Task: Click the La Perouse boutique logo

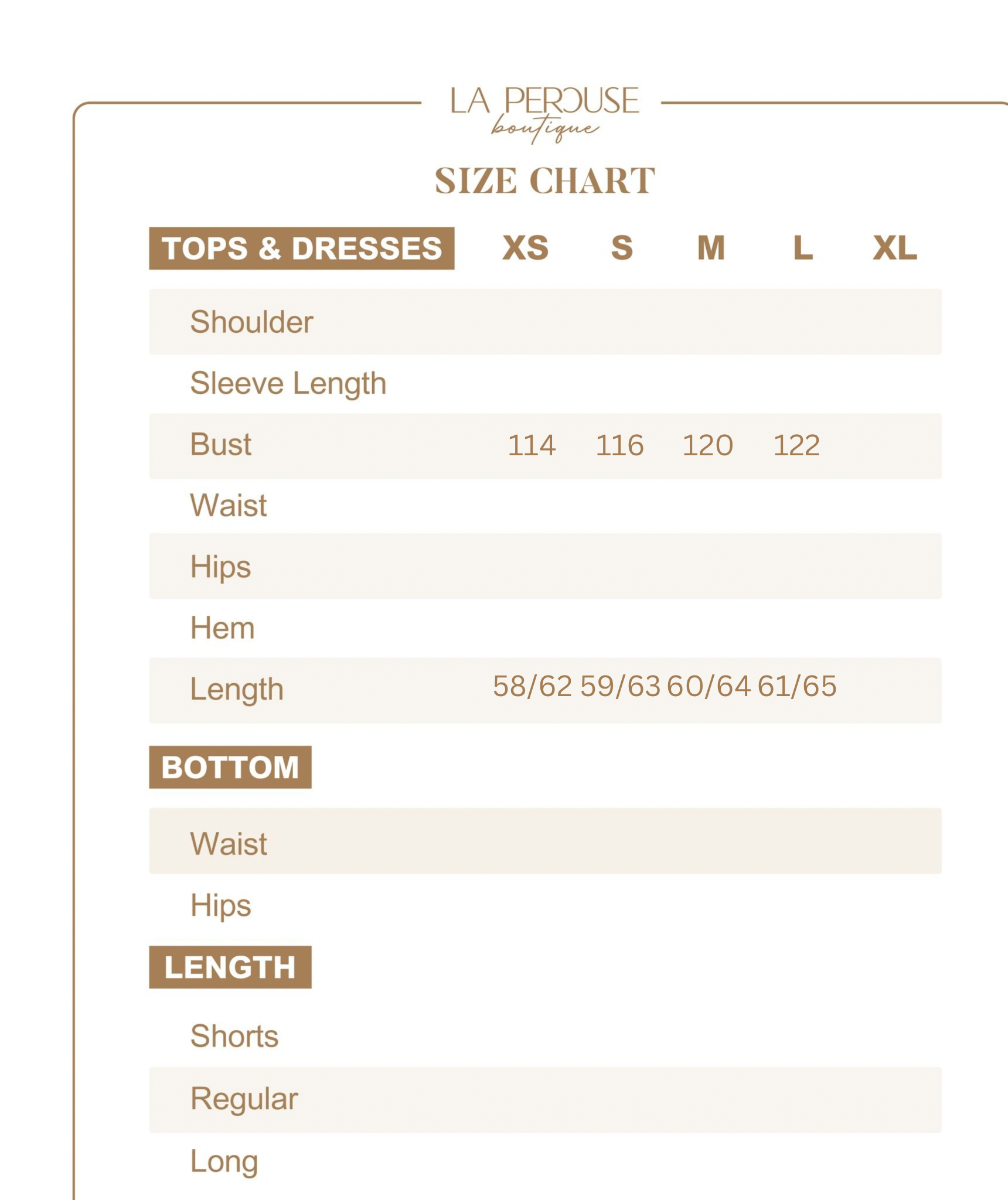Action: pyautogui.click(x=544, y=112)
